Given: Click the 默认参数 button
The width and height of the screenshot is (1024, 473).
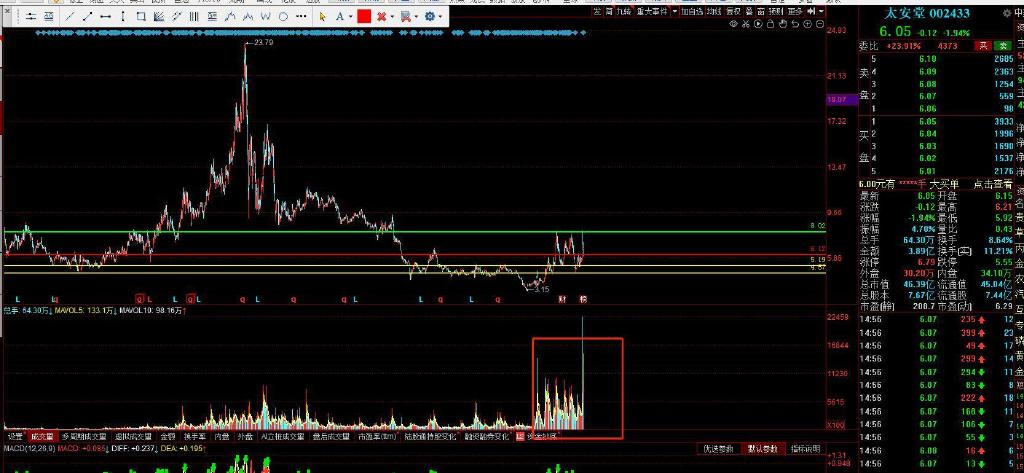Looking at the screenshot, I should coord(762,449).
